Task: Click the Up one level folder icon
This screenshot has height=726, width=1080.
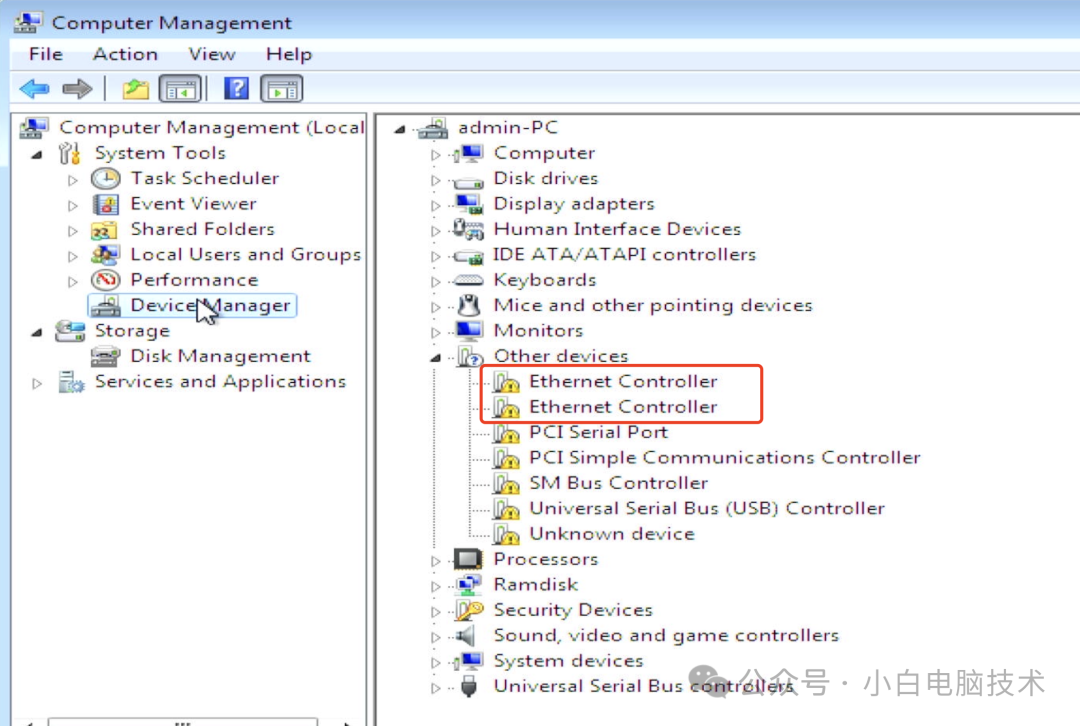Action: point(135,89)
